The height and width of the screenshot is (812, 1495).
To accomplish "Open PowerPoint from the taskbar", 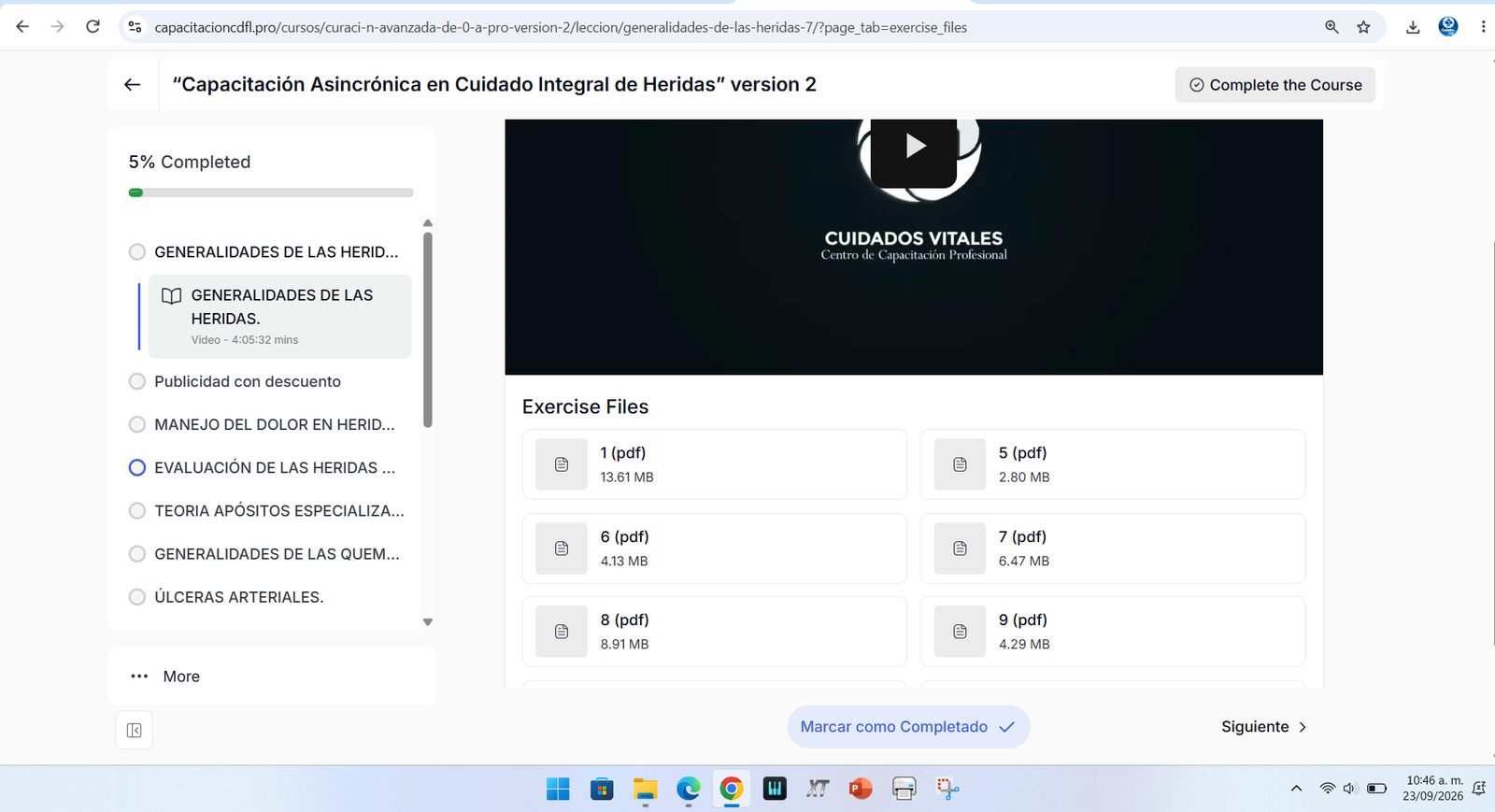I will tap(861, 789).
